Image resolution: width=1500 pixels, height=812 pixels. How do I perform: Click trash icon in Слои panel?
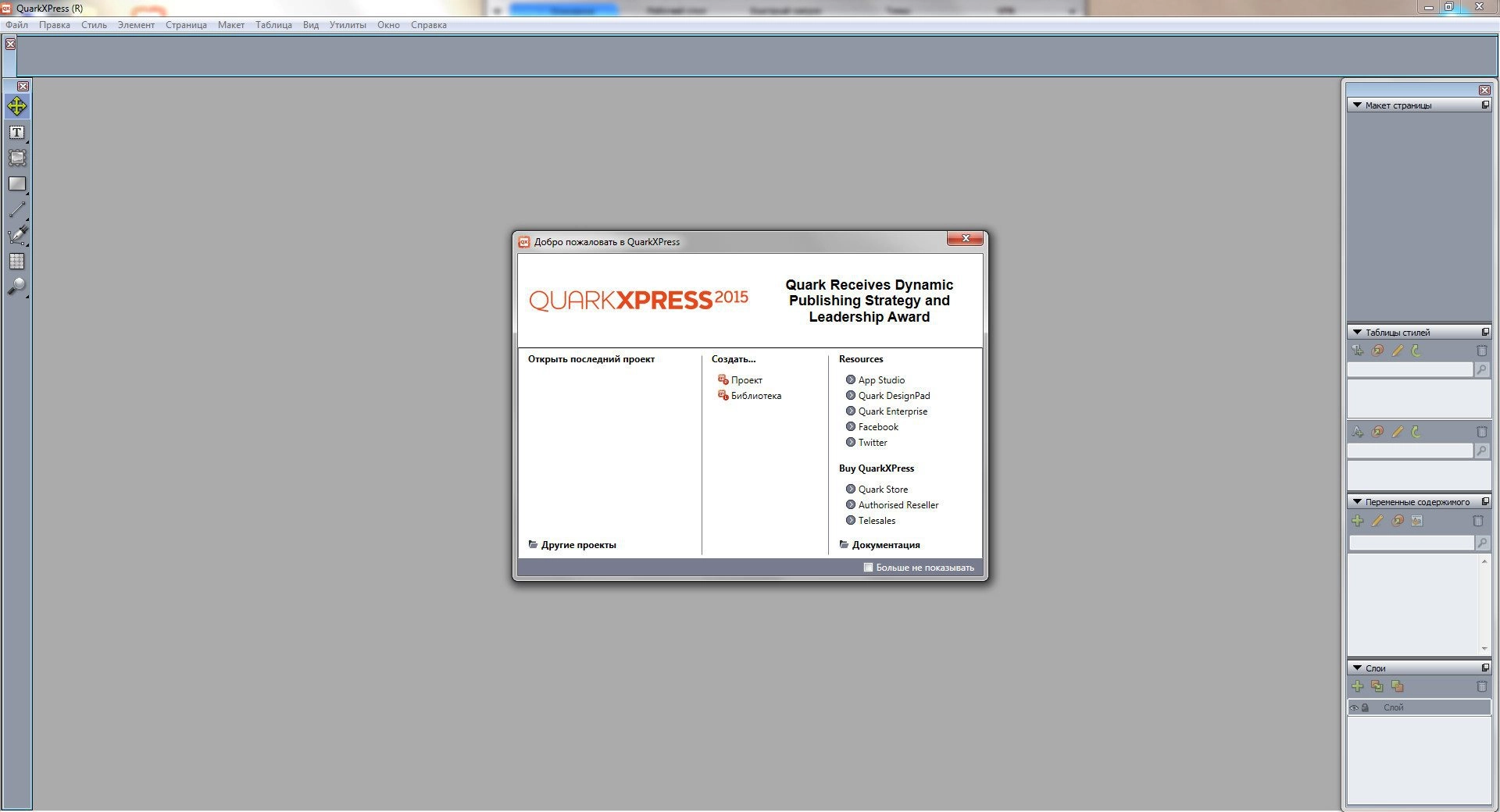1481,686
